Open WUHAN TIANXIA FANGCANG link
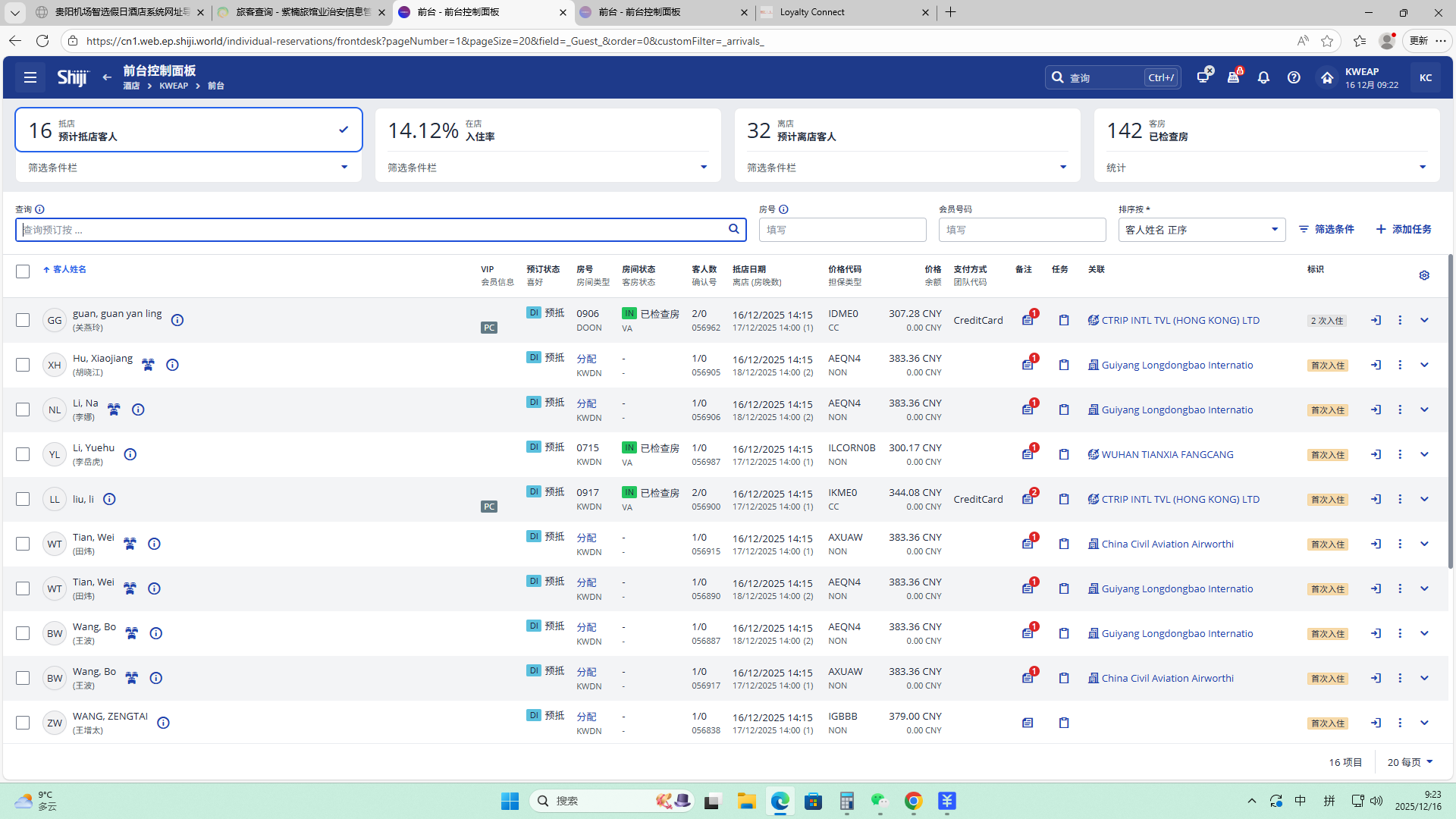 1167,454
